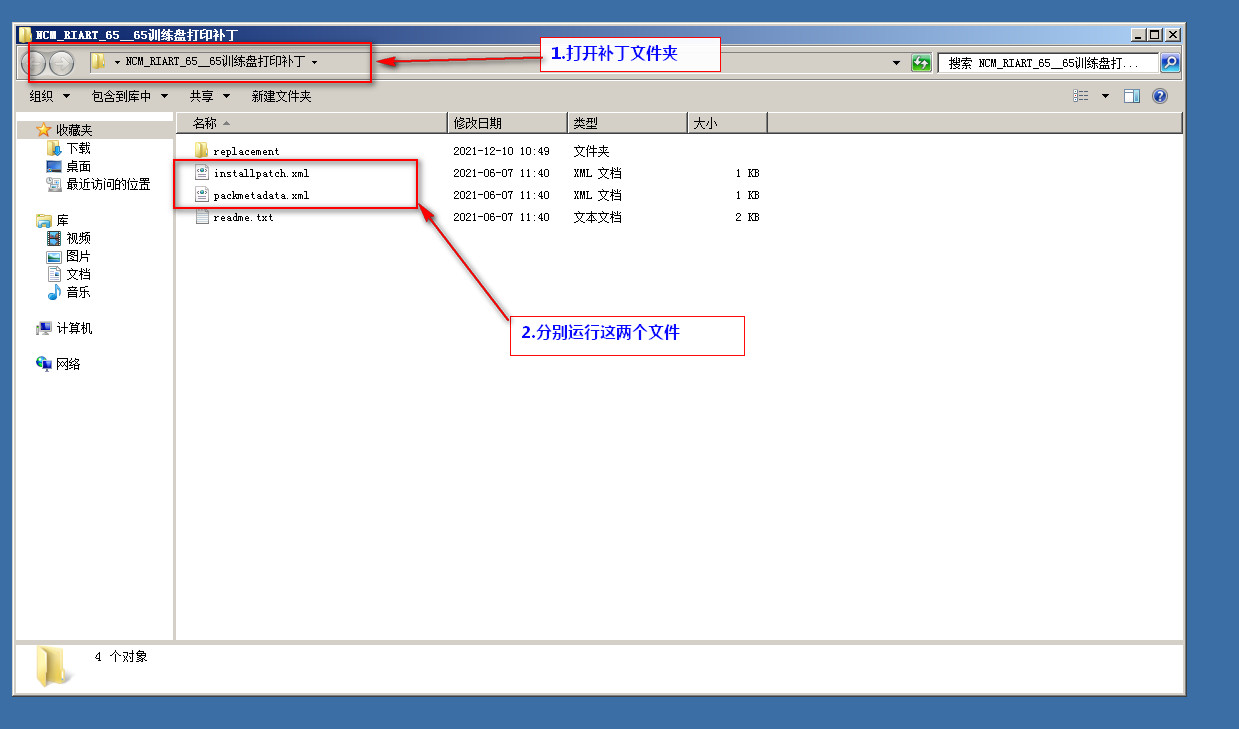Click the search magnifier icon
Viewport: 1239px width, 729px height.
[x=1169, y=63]
